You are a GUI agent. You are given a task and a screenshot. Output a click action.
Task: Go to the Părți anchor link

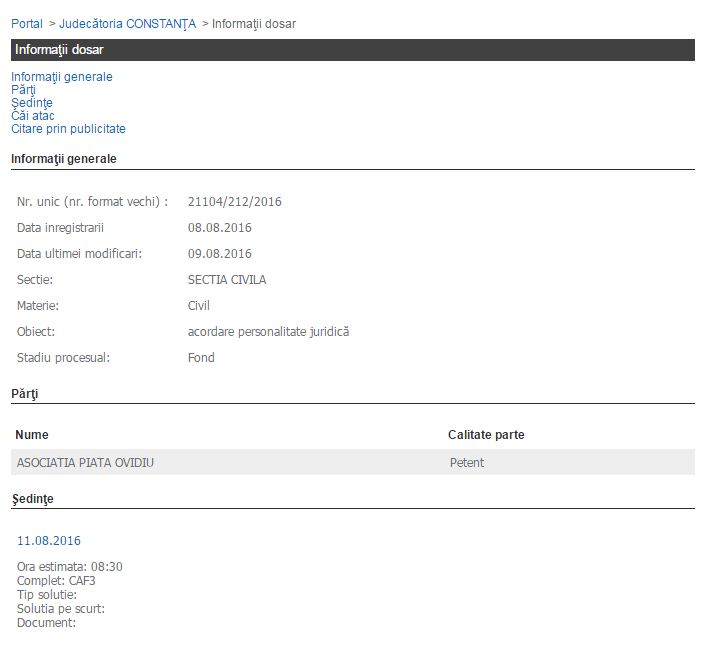point(23,90)
